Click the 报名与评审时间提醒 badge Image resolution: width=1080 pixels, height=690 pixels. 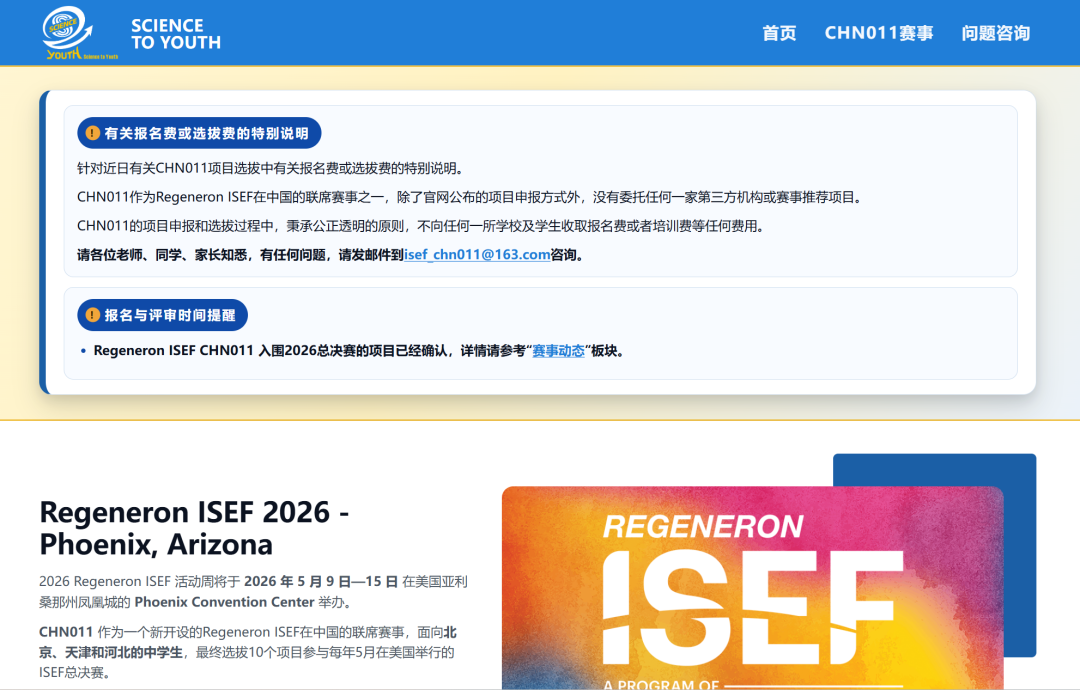pos(163,314)
